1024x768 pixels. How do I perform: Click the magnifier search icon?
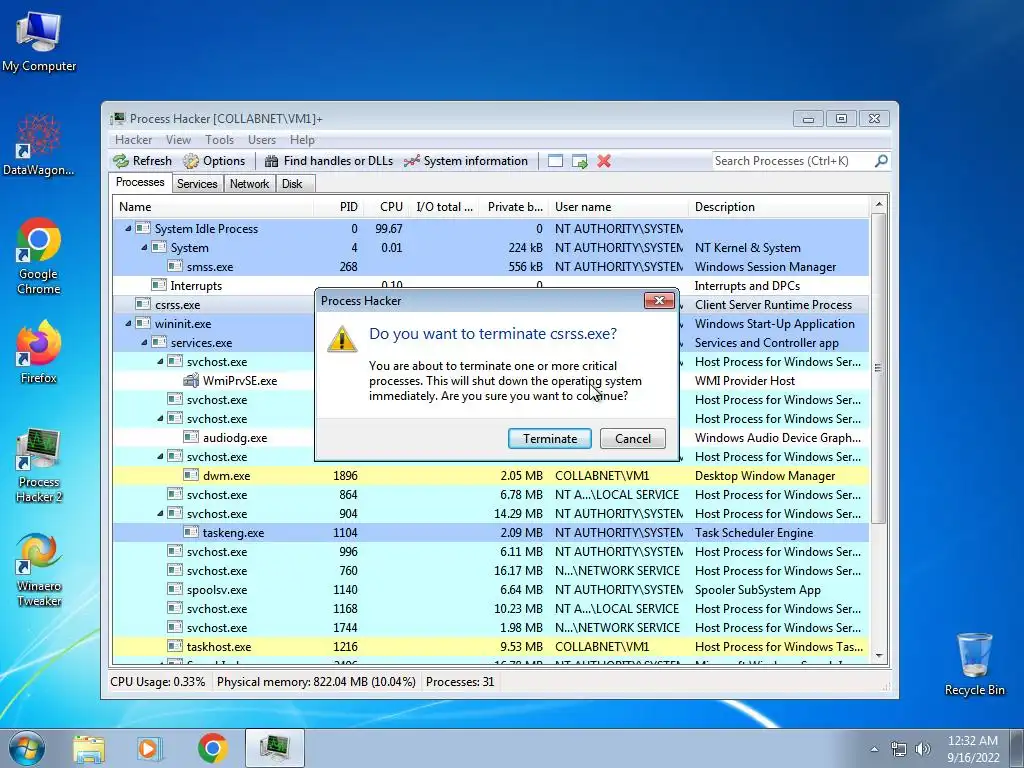[x=881, y=160]
